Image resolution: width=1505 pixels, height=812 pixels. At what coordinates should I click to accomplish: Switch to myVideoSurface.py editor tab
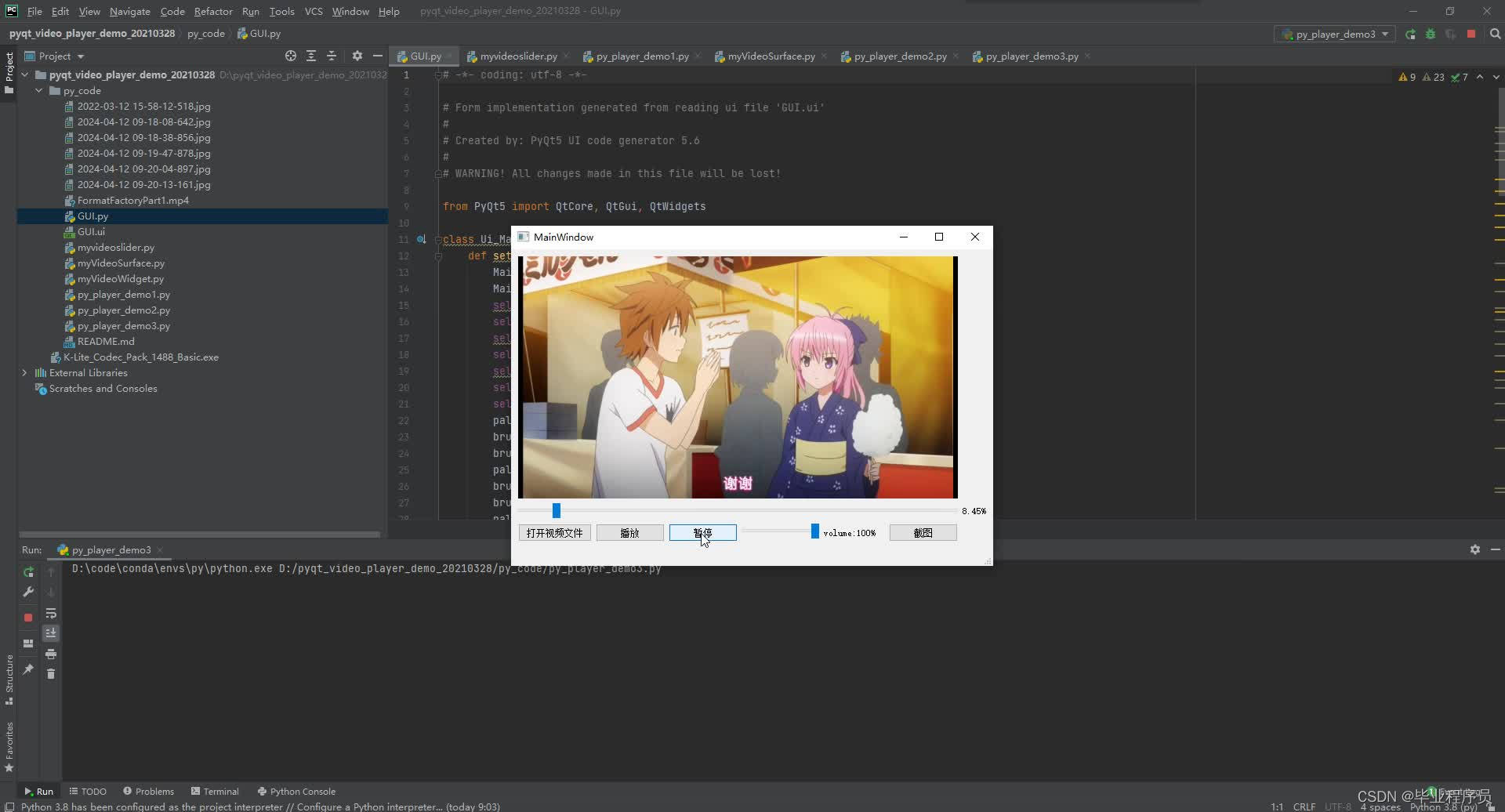771,56
